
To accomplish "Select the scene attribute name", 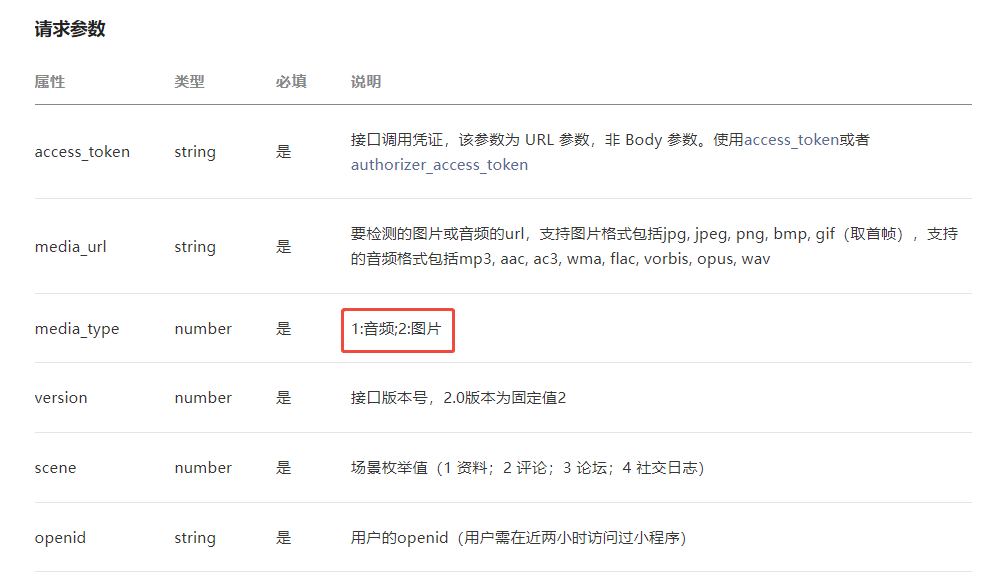I will pos(55,468).
